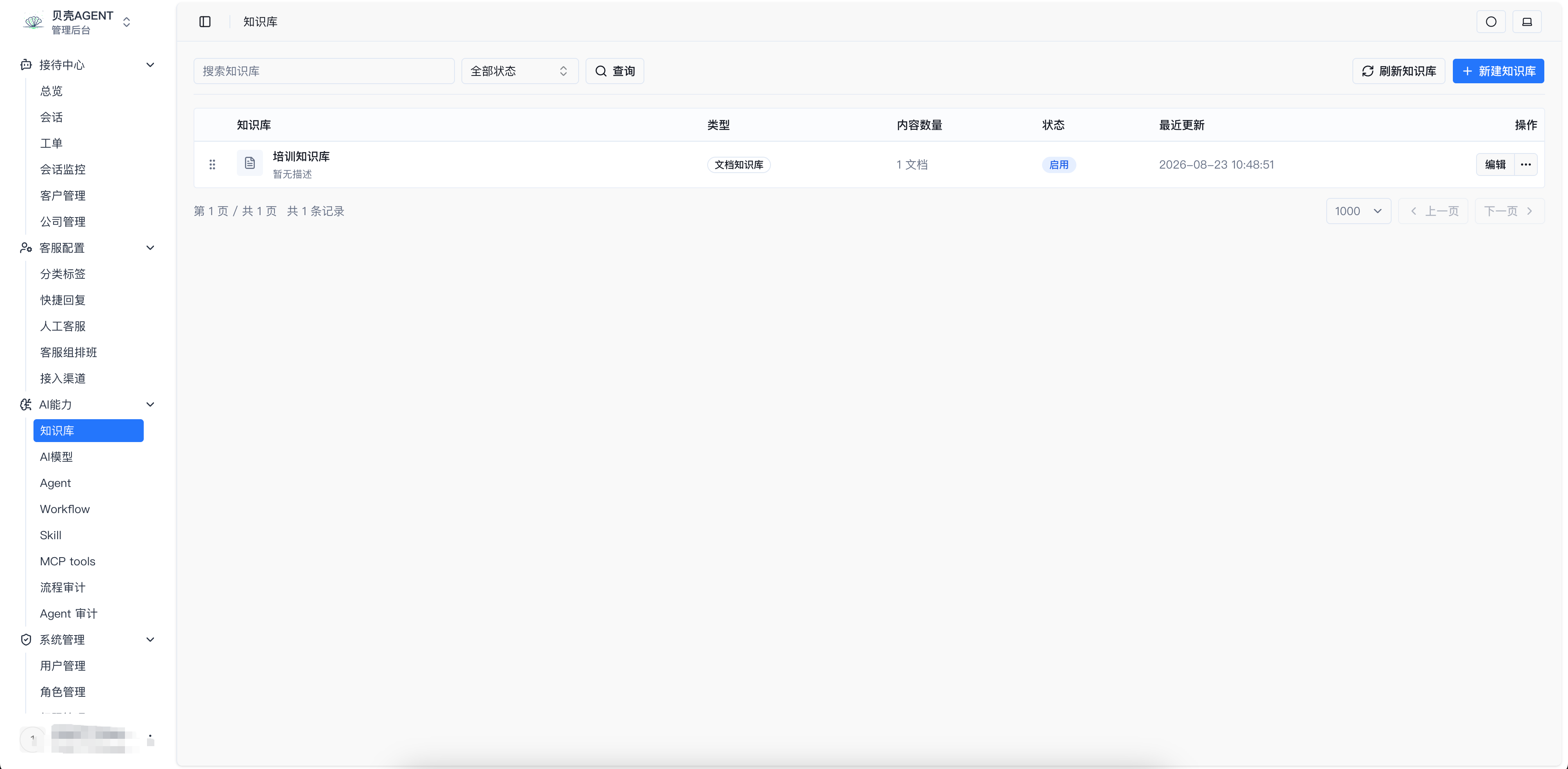1568x769 pixels.
Task: Click 编辑 for 培训知识库
Action: tap(1495, 164)
